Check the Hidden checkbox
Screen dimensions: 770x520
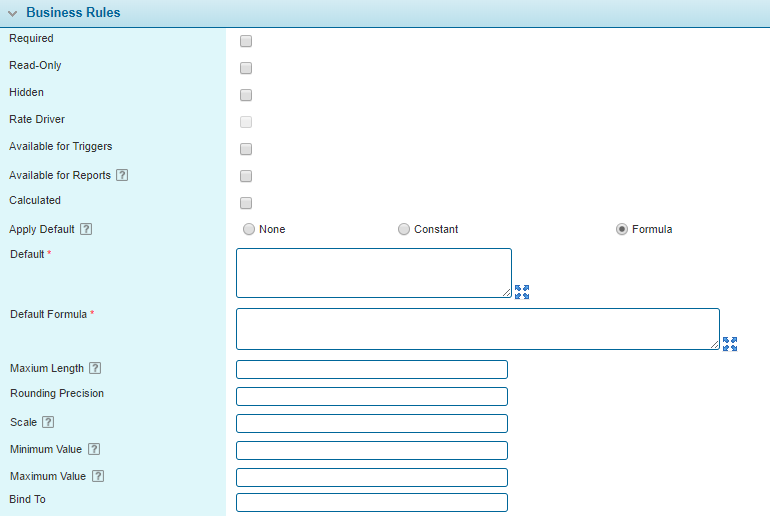click(x=246, y=95)
